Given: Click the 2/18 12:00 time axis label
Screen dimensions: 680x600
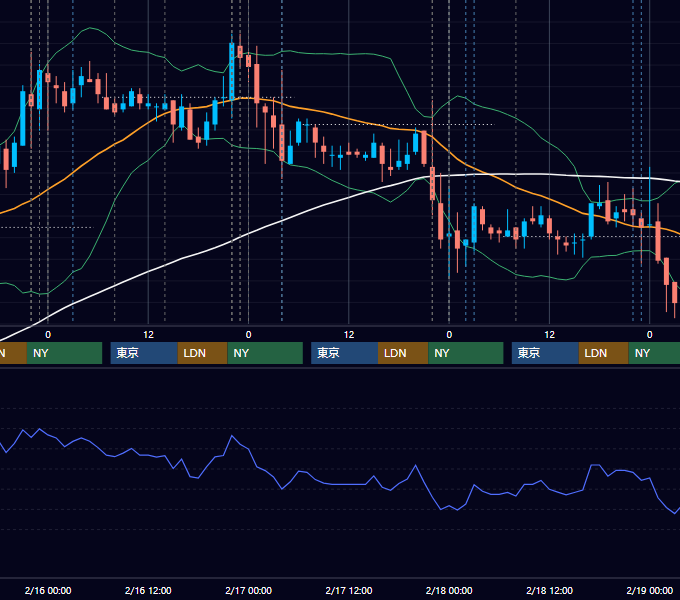Looking at the screenshot, I should 549,590.
